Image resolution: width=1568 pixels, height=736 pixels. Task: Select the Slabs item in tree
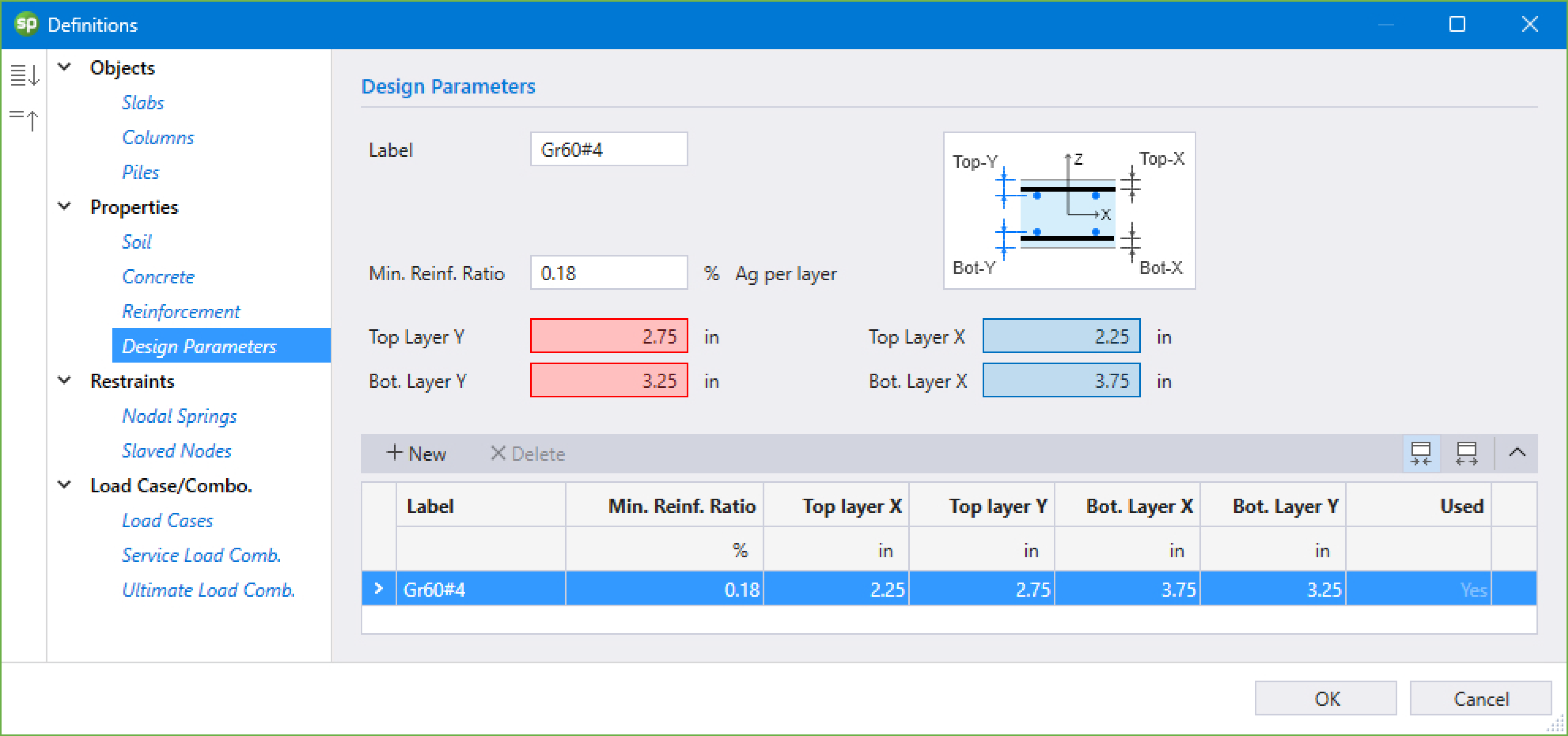click(x=142, y=102)
